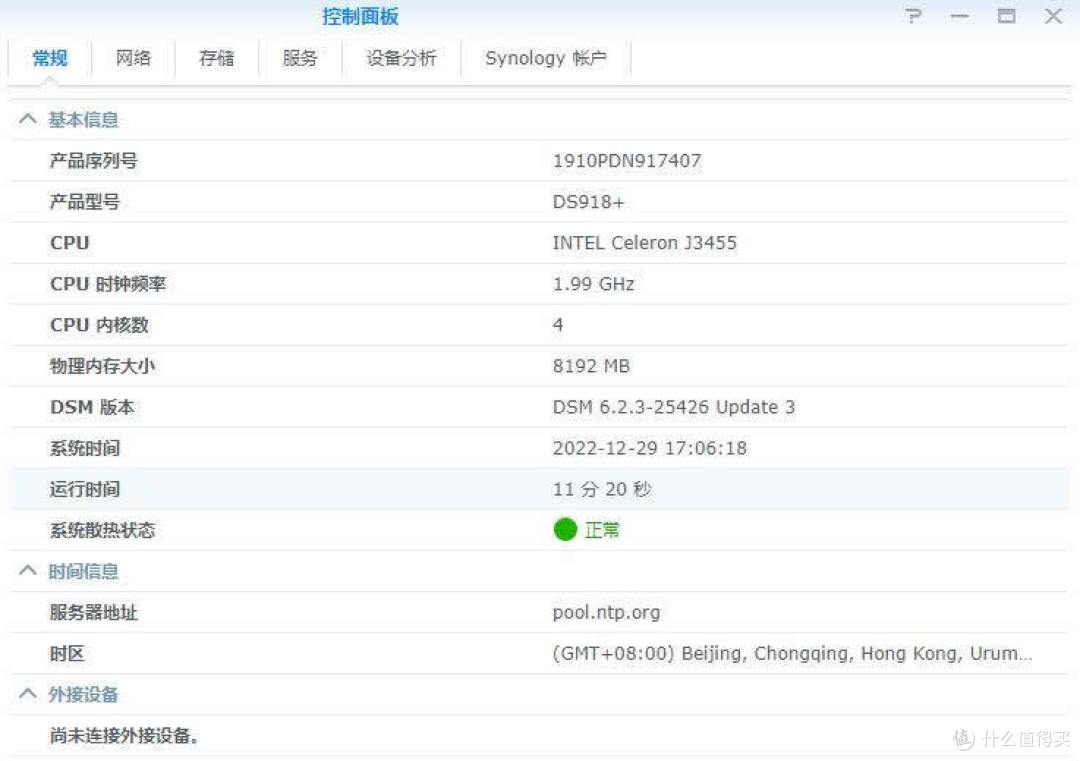Close the control panel window
1080x761 pixels.
tap(1053, 17)
